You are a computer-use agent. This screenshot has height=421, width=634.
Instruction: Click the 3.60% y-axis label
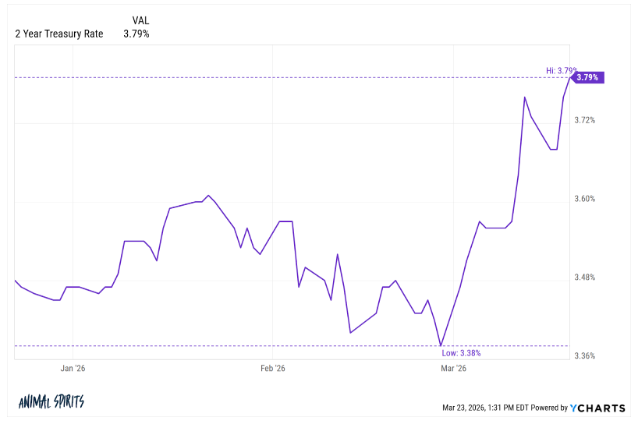pos(586,198)
